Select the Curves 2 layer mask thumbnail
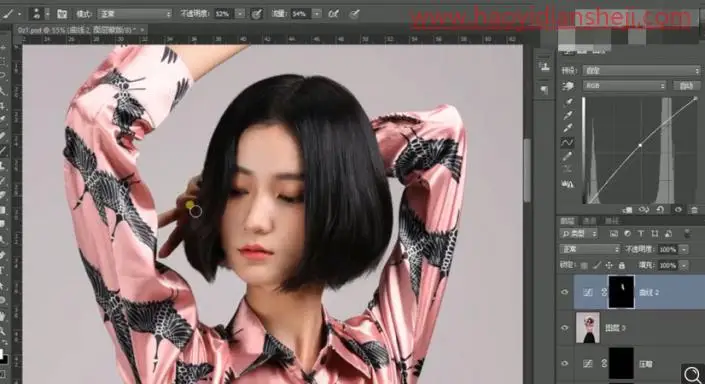 tap(621, 292)
